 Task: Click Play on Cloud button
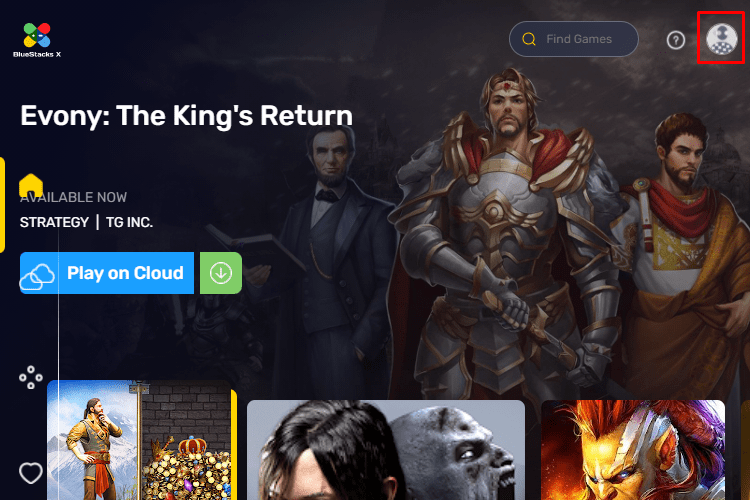pyautogui.click(x=107, y=273)
